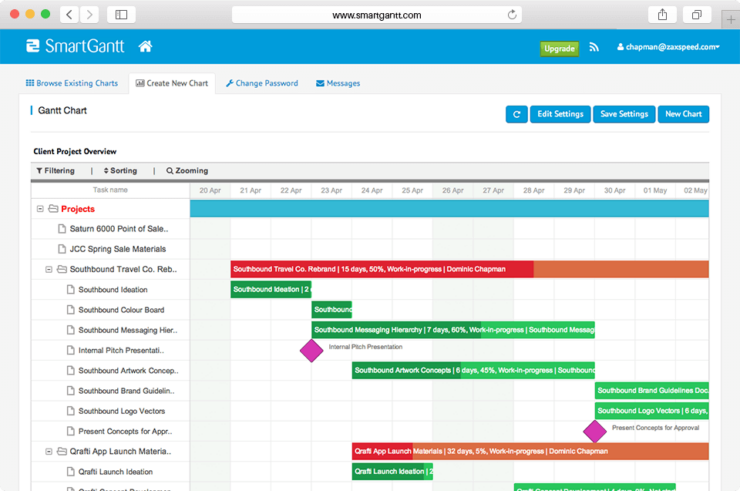Image resolution: width=740 pixels, height=491 pixels.
Task: Click the Save Settings button
Action: (624, 114)
